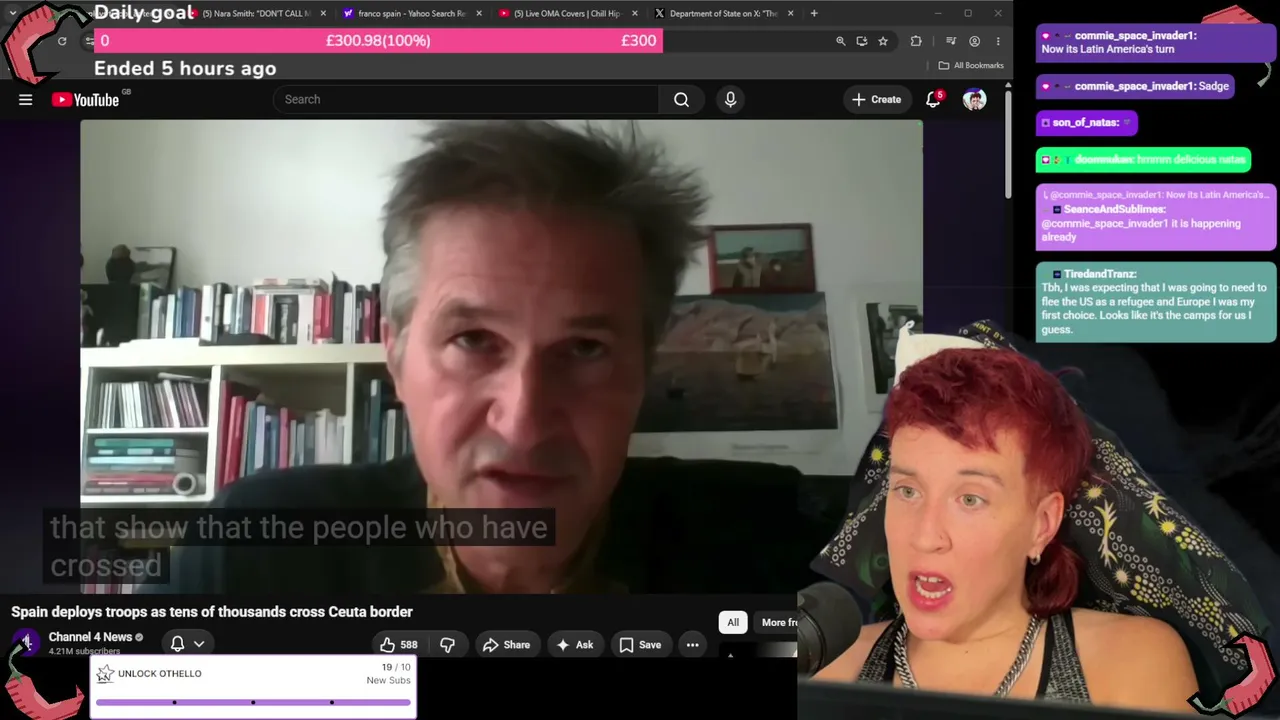
Task: Save the video to a playlist
Action: pyautogui.click(x=640, y=645)
